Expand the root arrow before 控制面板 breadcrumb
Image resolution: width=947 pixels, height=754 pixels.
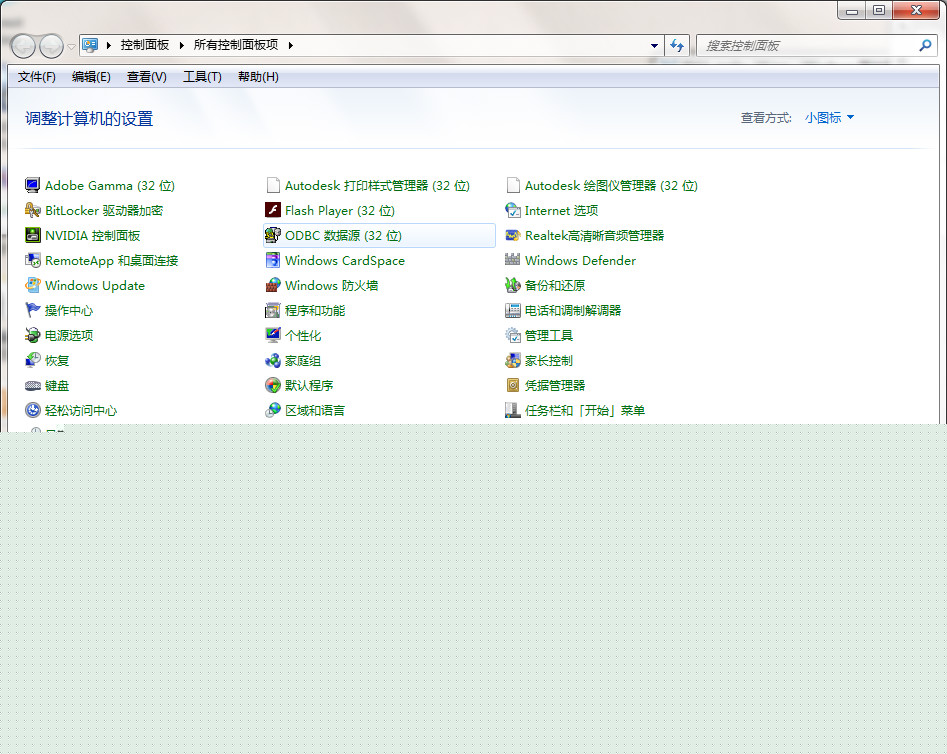click(109, 45)
